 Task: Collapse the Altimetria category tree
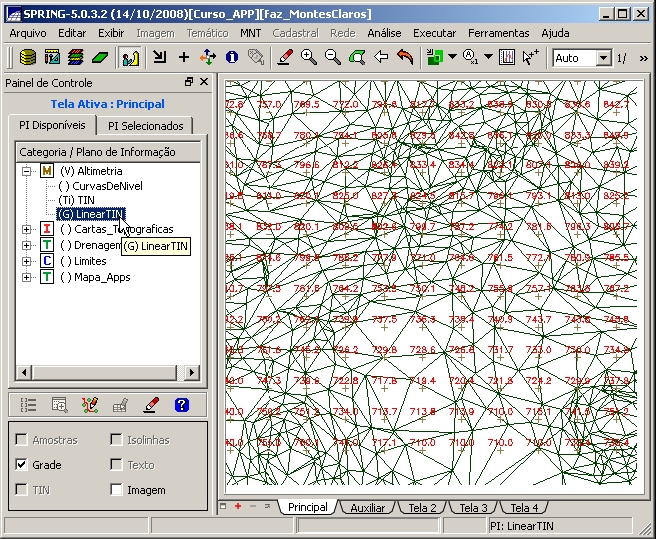pyautogui.click(x=27, y=171)
